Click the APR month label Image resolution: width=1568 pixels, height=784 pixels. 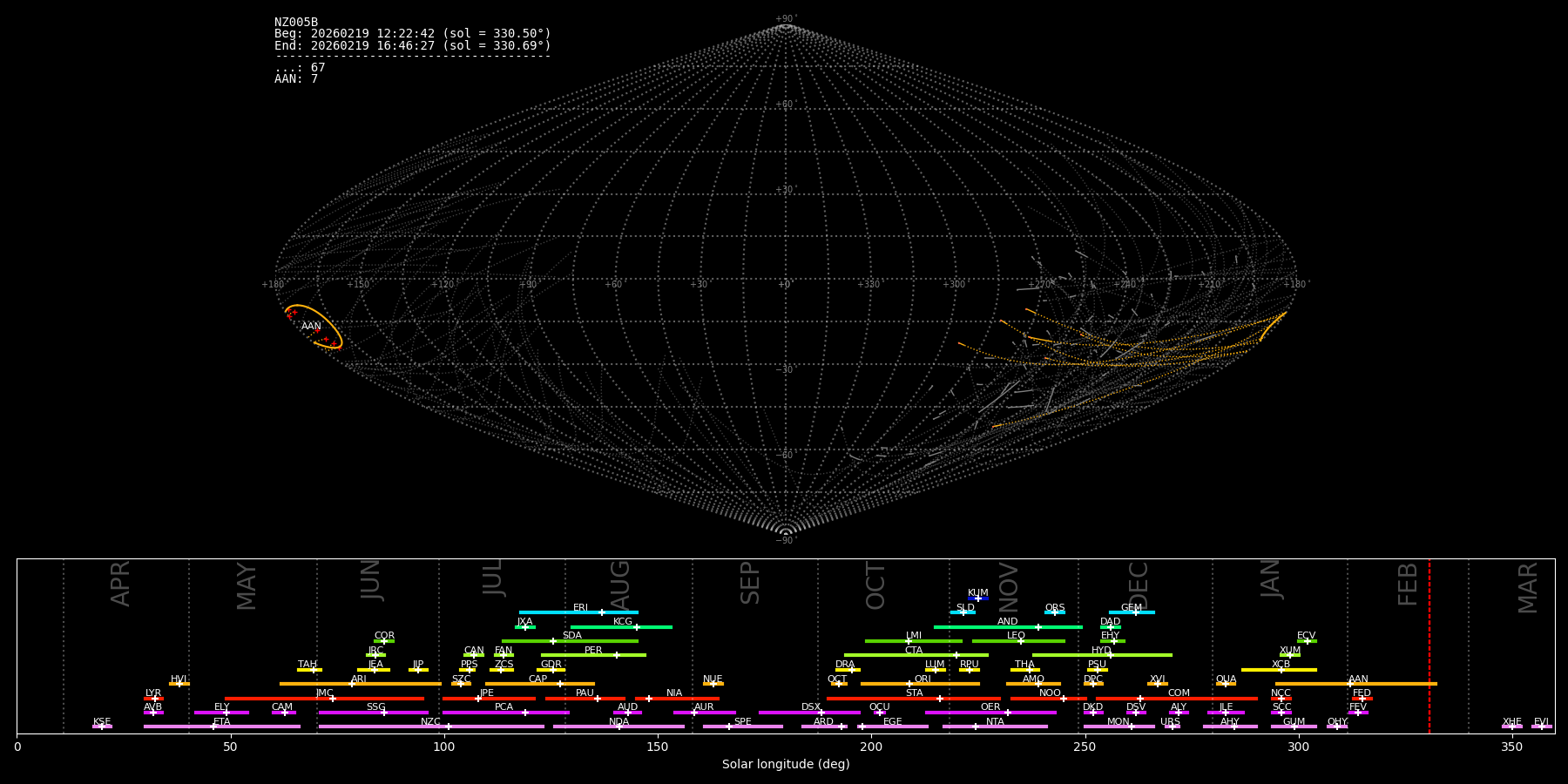[x=120, y=584]
